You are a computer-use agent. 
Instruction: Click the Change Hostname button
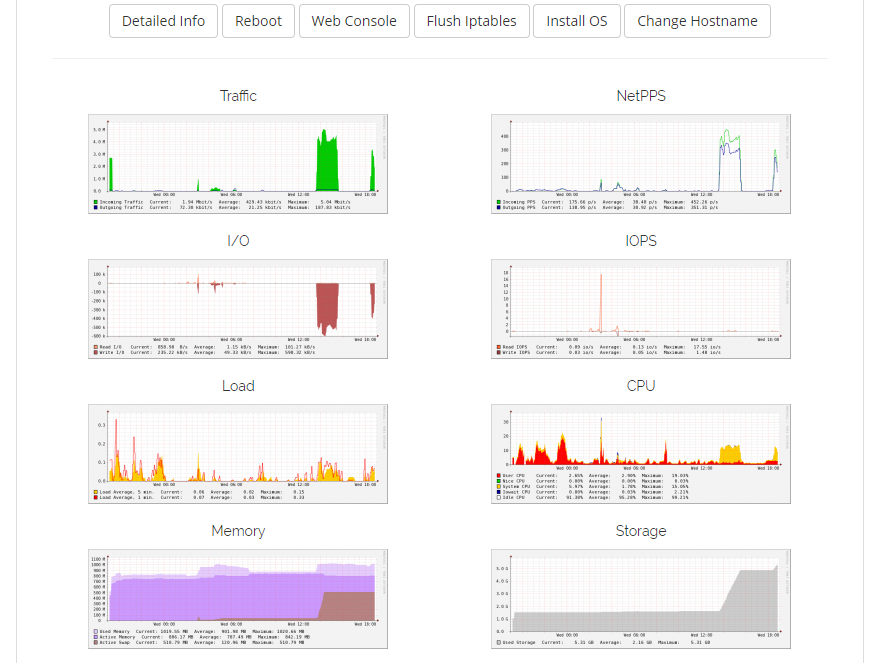coord(697,21)
